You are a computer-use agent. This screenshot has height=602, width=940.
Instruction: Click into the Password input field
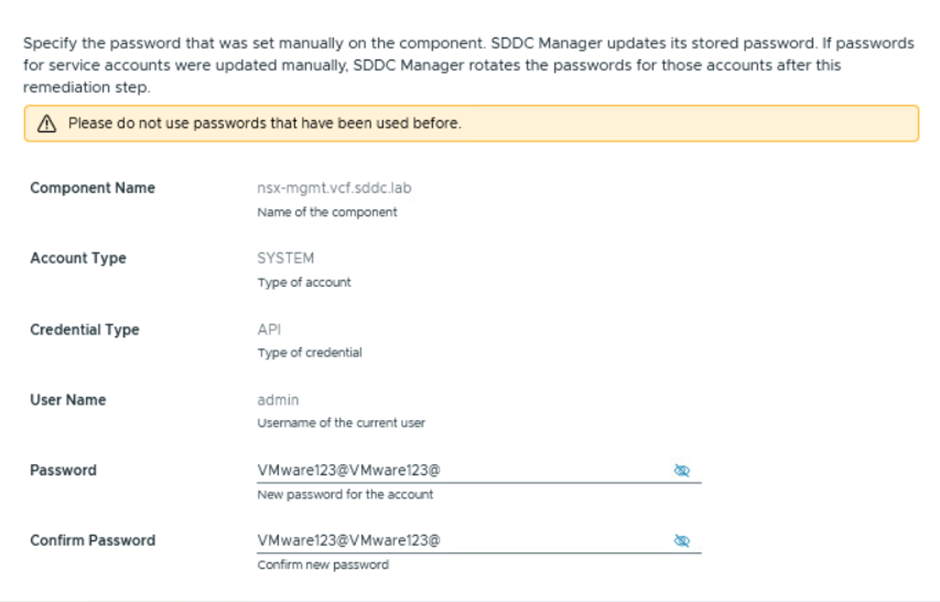coord(460,470)
